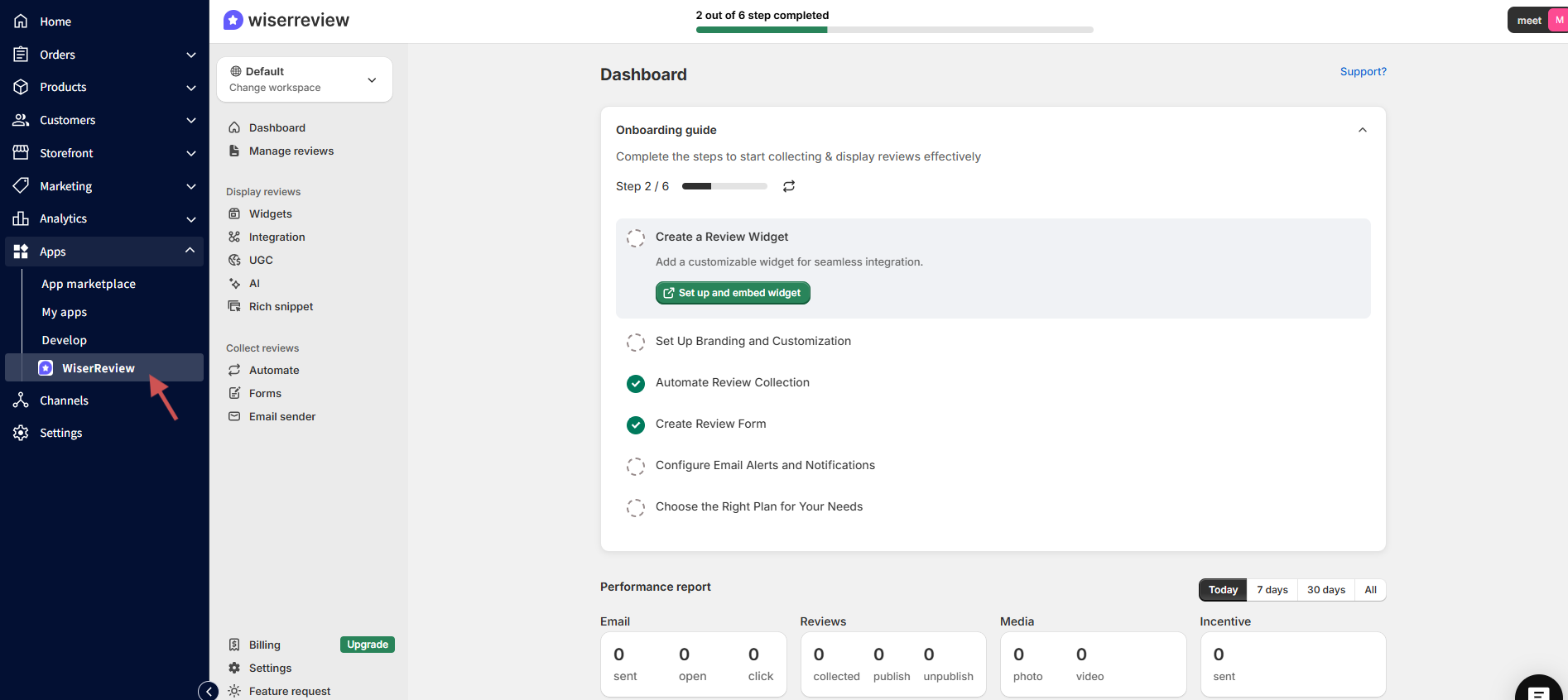Open Manage reviews in sidebar
This screenshot has width=1568, height=700.
point(291,151)
